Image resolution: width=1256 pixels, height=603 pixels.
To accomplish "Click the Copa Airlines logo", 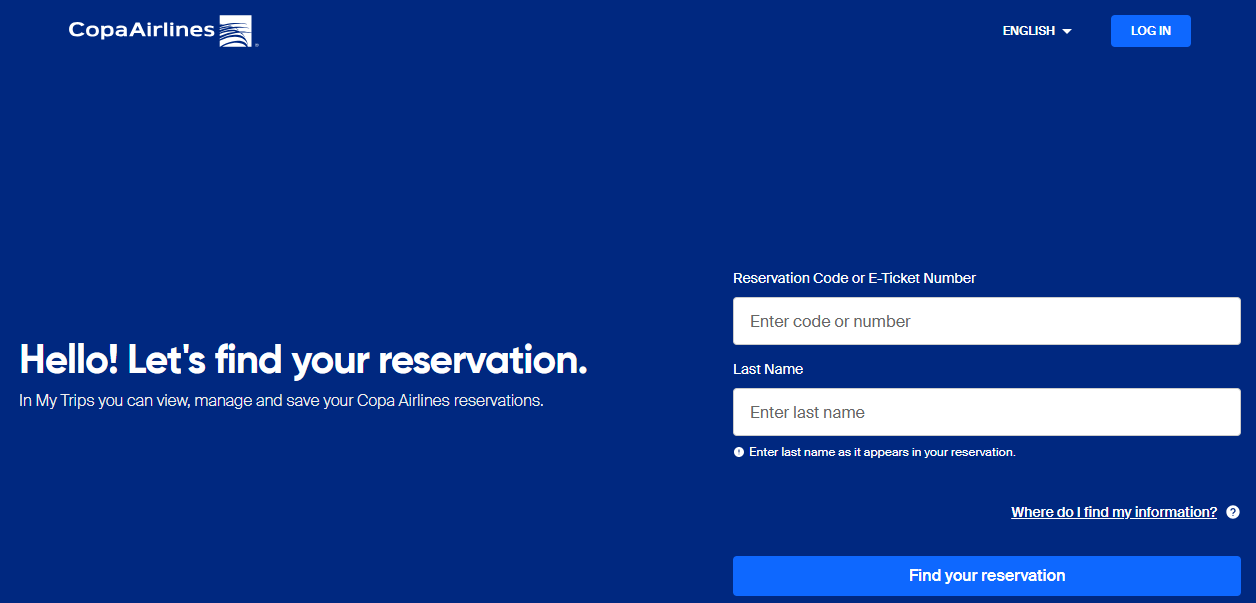I will click(x=164, y=31).
